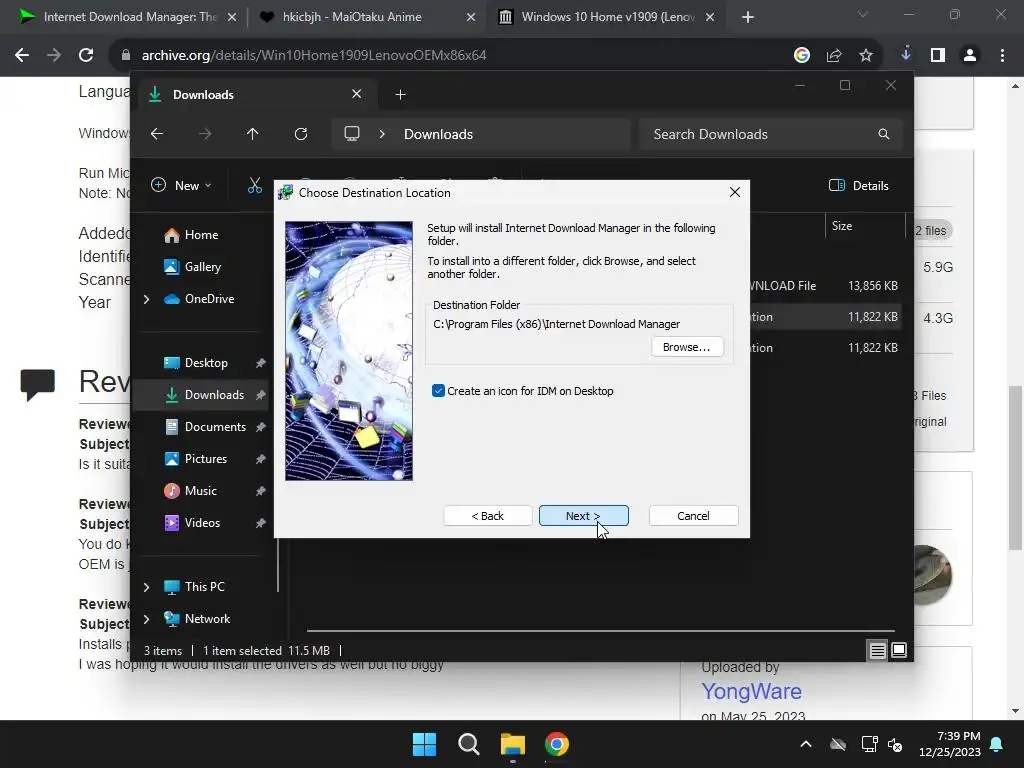Open Windows taskbar Search
This screenshot has height=768, width=1024.
pos(469,744)
